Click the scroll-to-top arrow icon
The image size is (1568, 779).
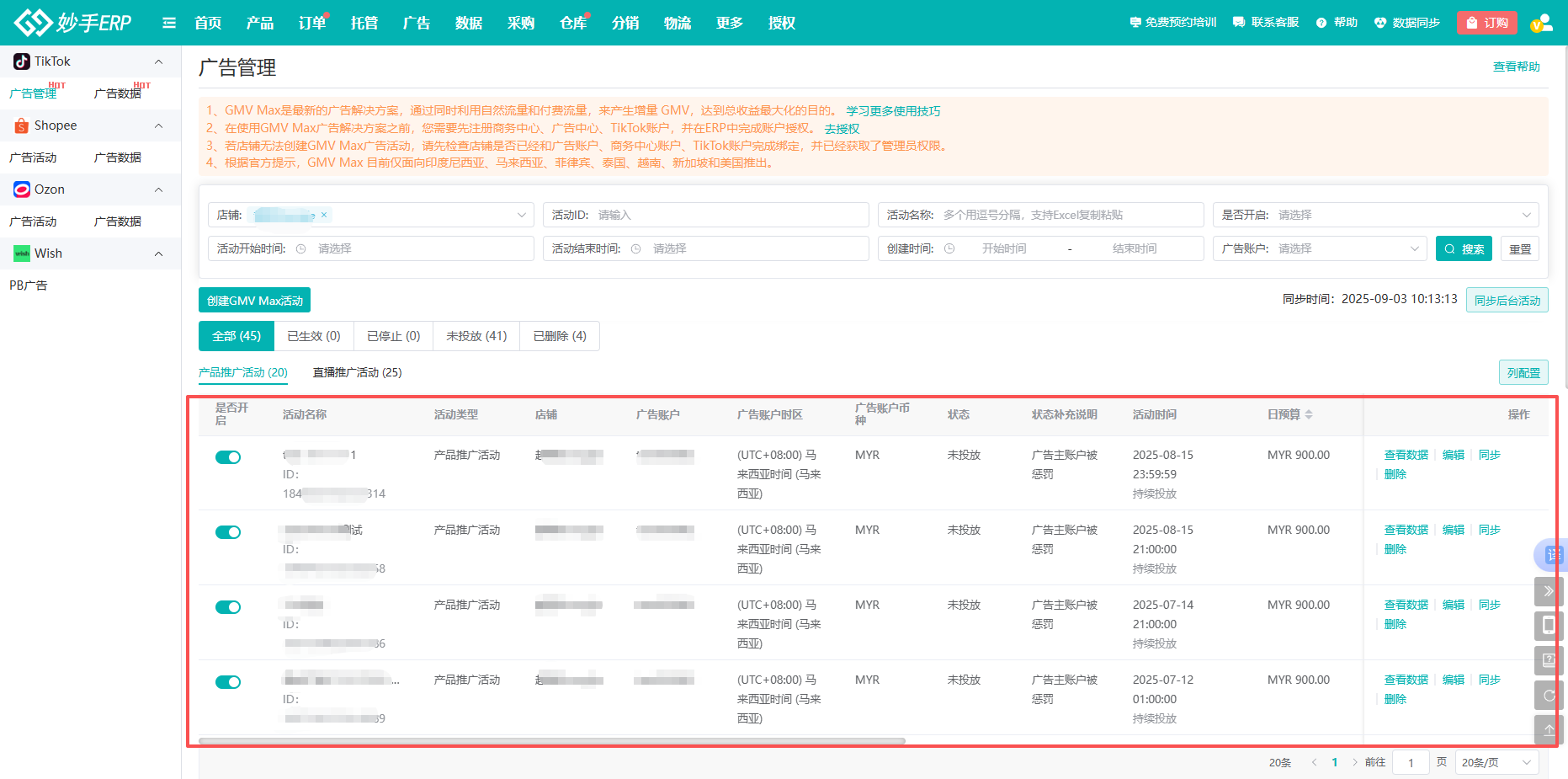1549,730
